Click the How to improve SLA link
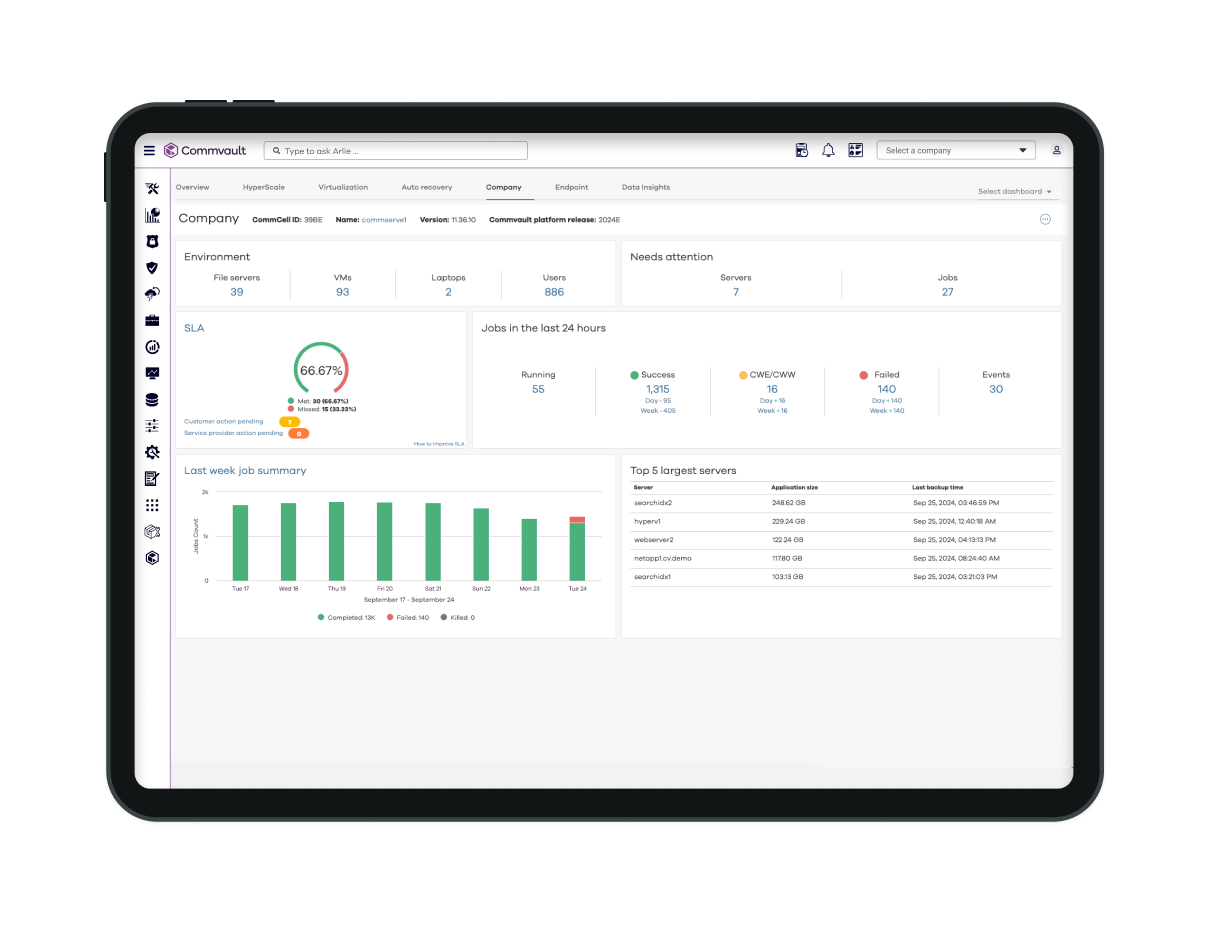Screen dimensions: 1208x929 439,443
